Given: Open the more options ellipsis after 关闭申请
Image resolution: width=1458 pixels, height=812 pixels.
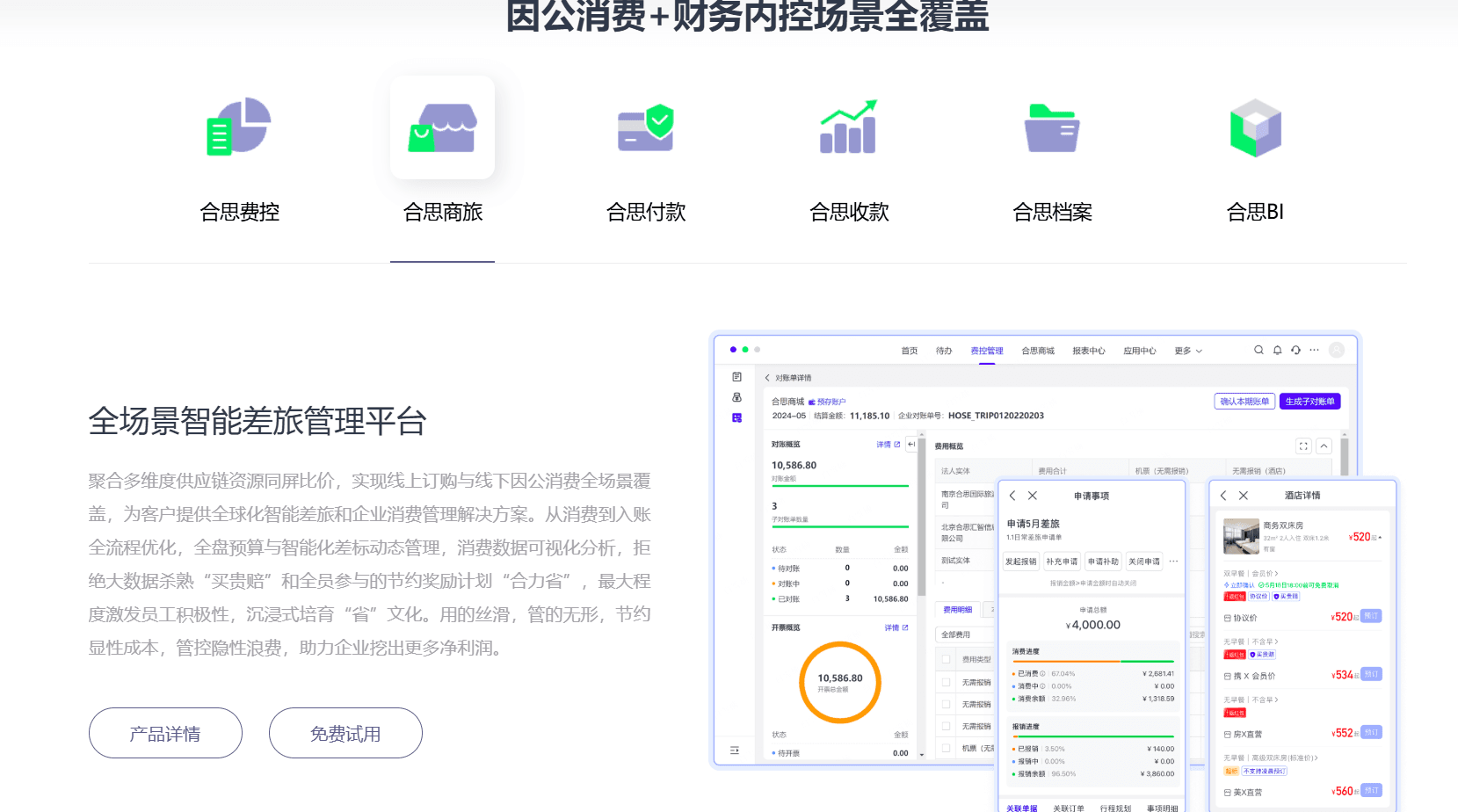Looking at the screenshot, I should tap(1173, 562).
